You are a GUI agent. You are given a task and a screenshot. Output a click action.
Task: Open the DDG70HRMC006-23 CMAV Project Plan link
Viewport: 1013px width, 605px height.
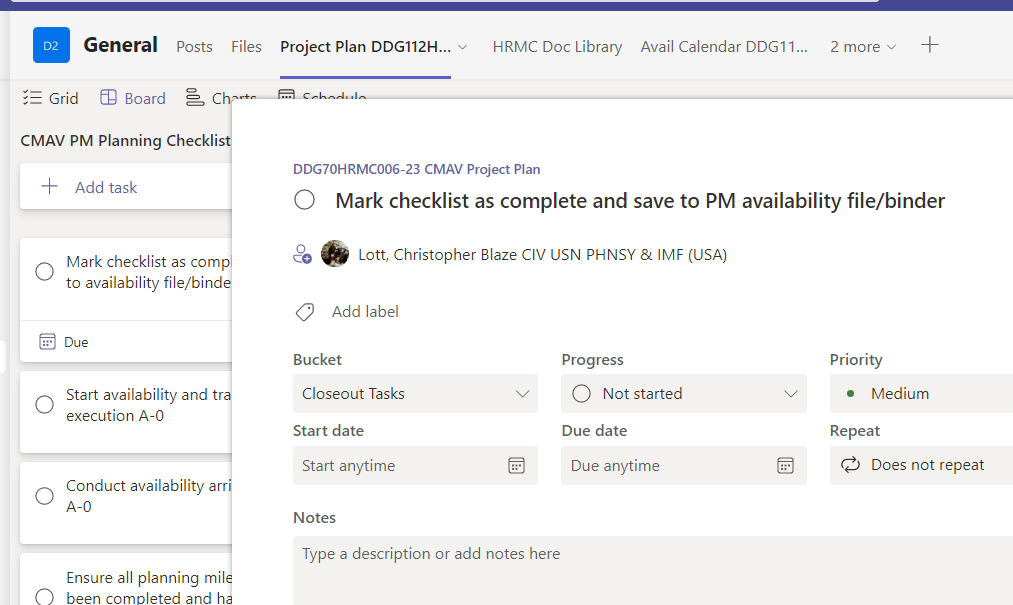click(415, 169)
